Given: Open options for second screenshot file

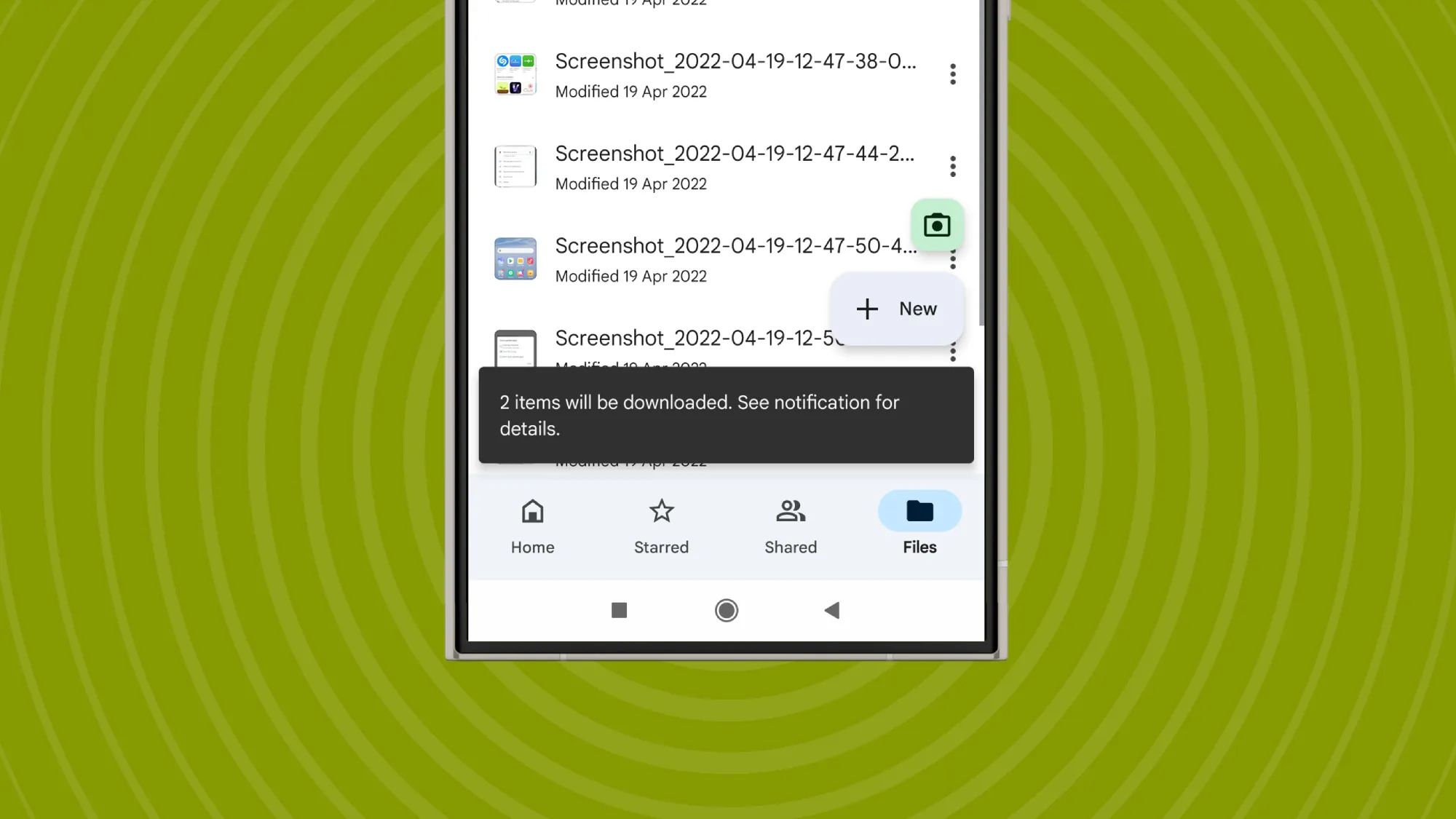Looking at the screenshot, I should (952, 166).
